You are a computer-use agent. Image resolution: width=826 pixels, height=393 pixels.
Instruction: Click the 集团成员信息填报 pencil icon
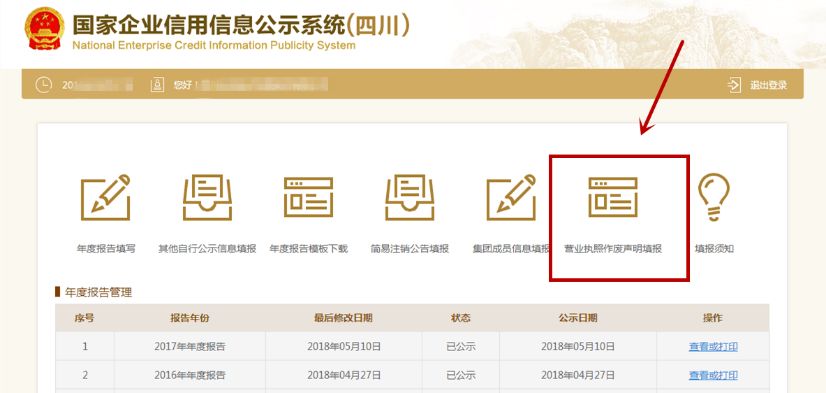[x=511, y=198]
